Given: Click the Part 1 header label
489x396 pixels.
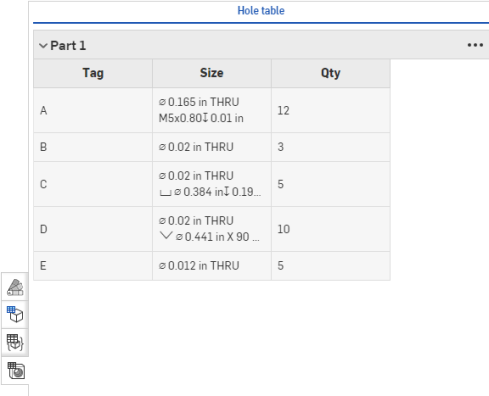Looking at the screenshot, I should pos(68,46).
